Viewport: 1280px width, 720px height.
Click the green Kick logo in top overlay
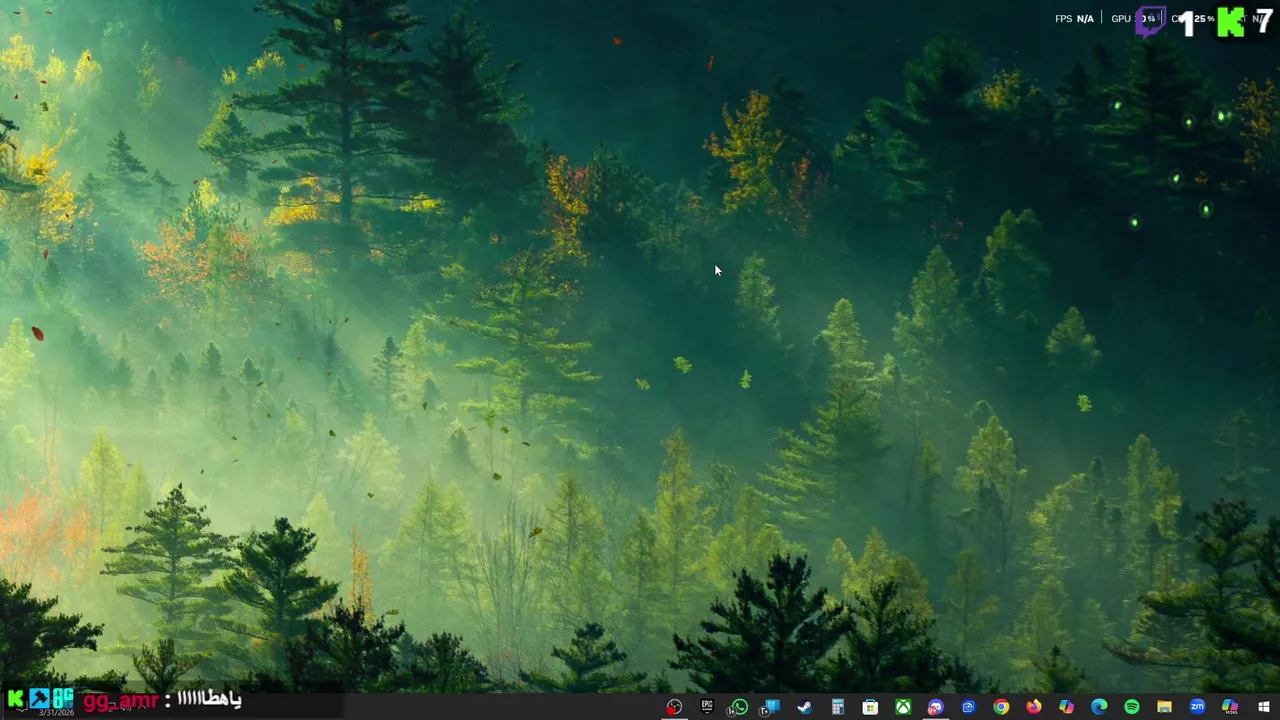[1230, 21]
